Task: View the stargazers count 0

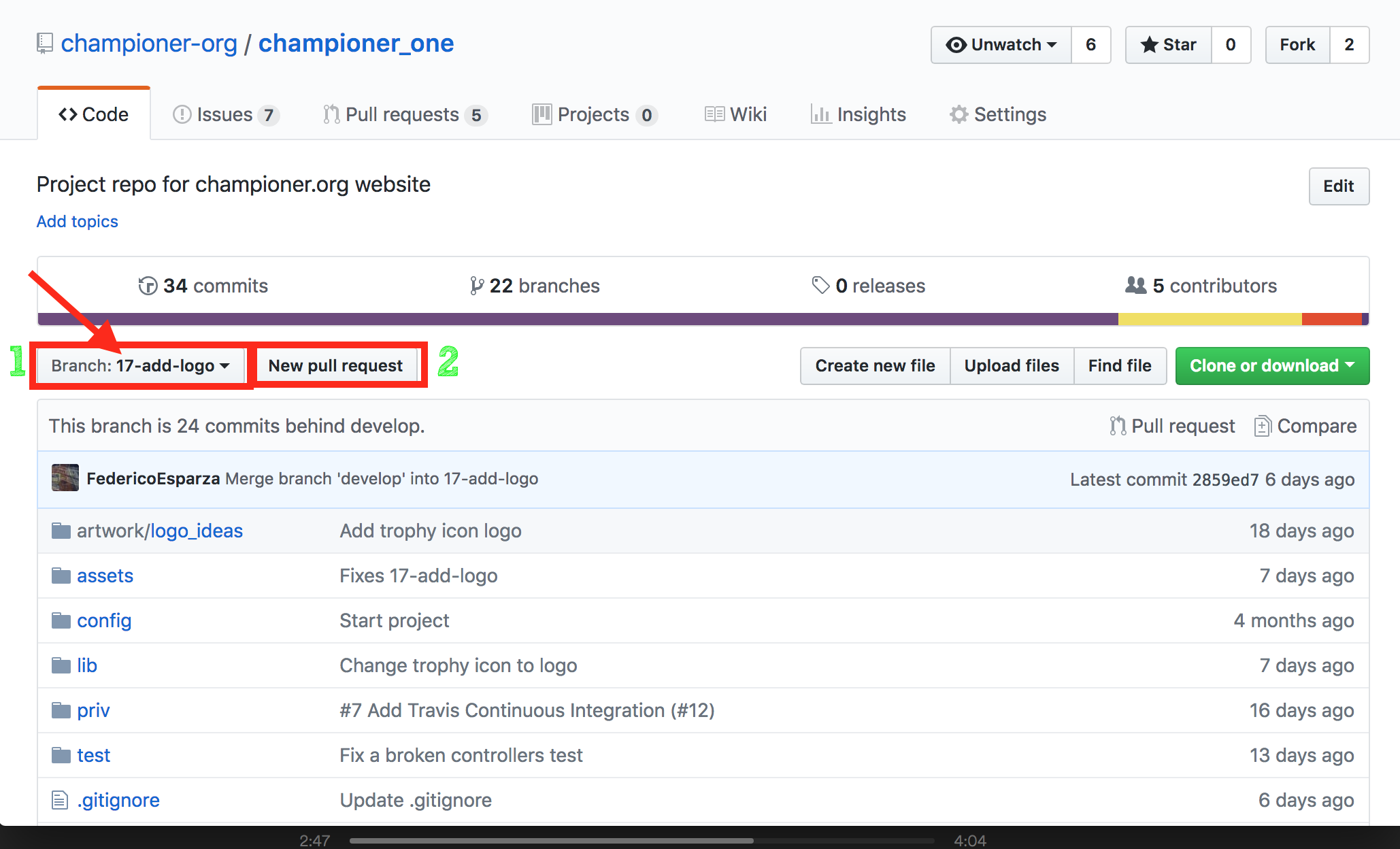Action: click(x=1231, y=45)
